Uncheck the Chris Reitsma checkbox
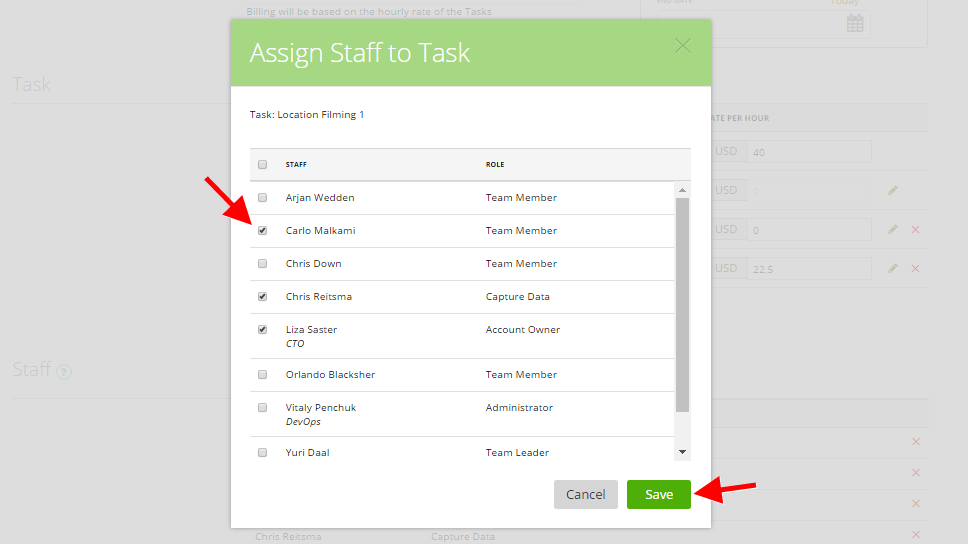The height and width of the screenshot is (544, 968). coord(262,296)
